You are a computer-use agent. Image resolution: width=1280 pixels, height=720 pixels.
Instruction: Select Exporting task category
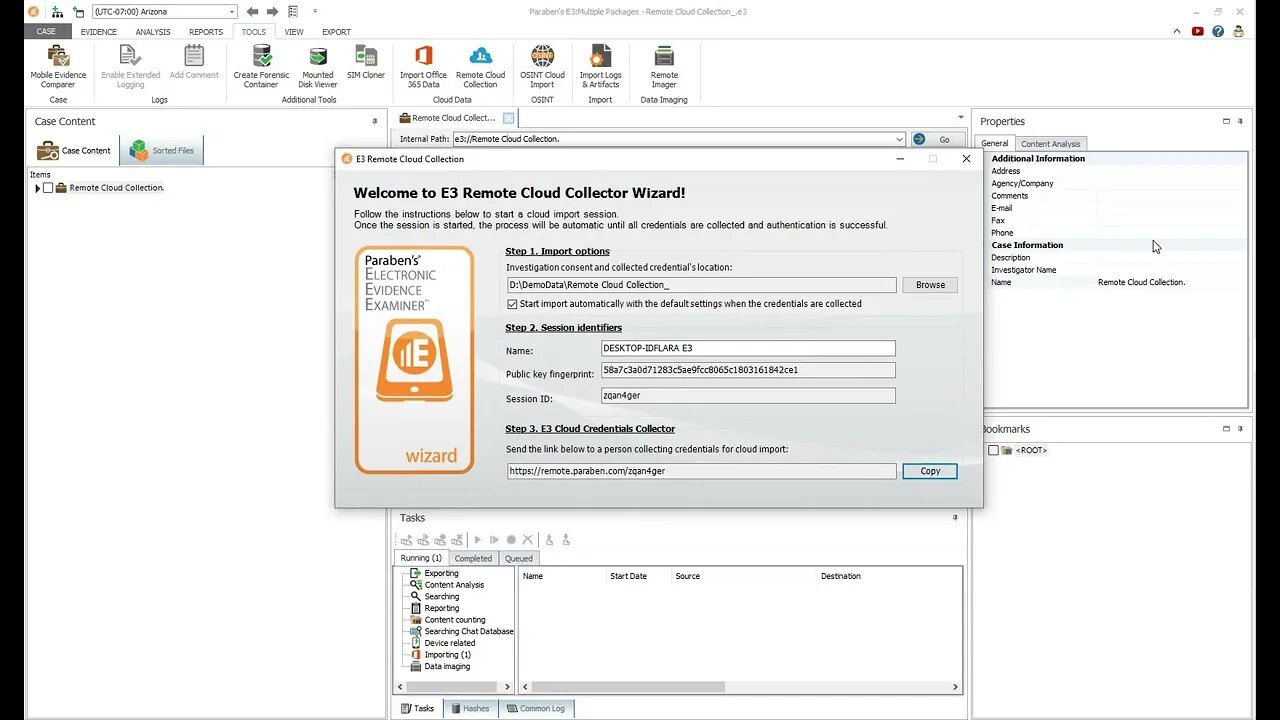coord(441,573)
